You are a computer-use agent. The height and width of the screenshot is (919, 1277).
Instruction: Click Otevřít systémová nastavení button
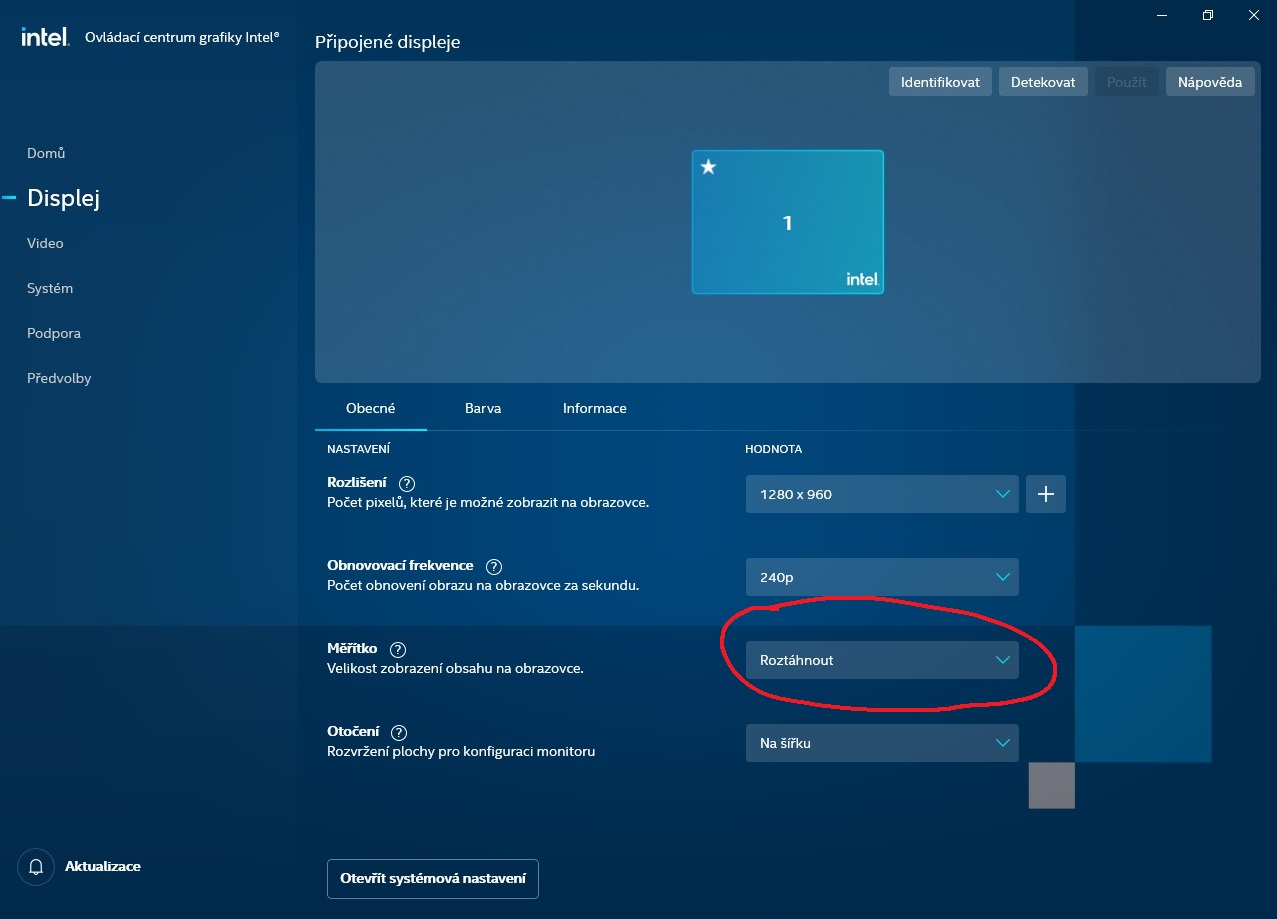pos(433,879)
